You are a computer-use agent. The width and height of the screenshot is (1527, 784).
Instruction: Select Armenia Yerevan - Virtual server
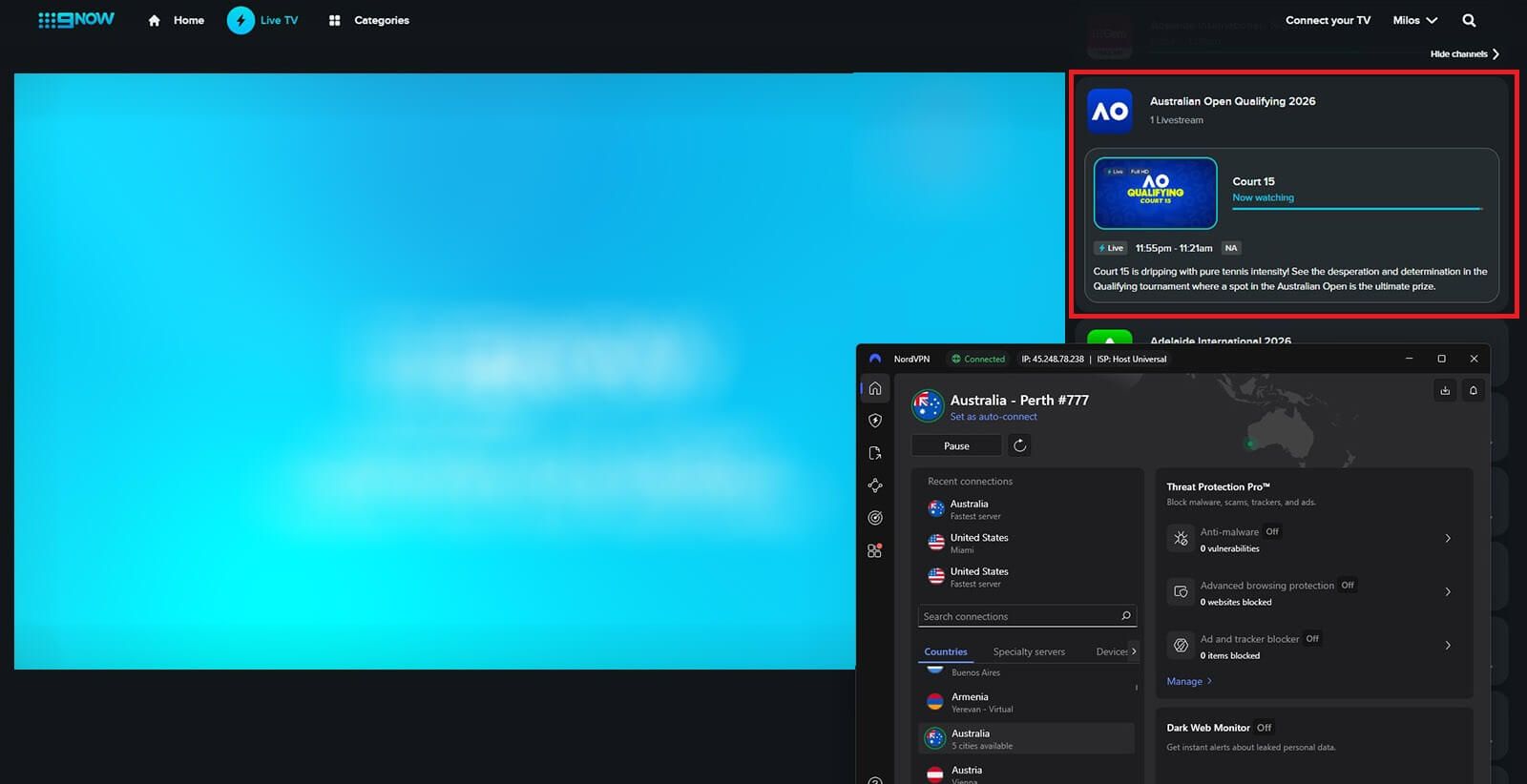(1027, 703)
